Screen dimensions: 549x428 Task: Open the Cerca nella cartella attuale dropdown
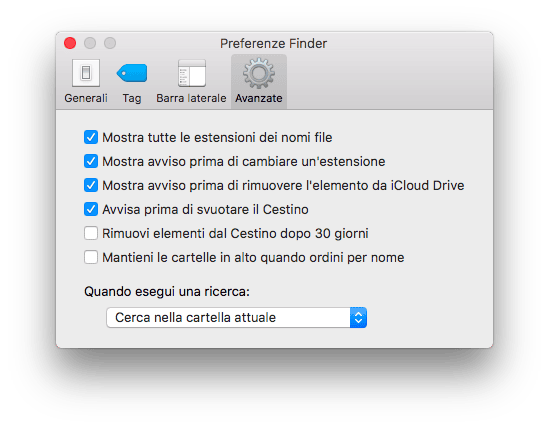click(x=237, y=318)
